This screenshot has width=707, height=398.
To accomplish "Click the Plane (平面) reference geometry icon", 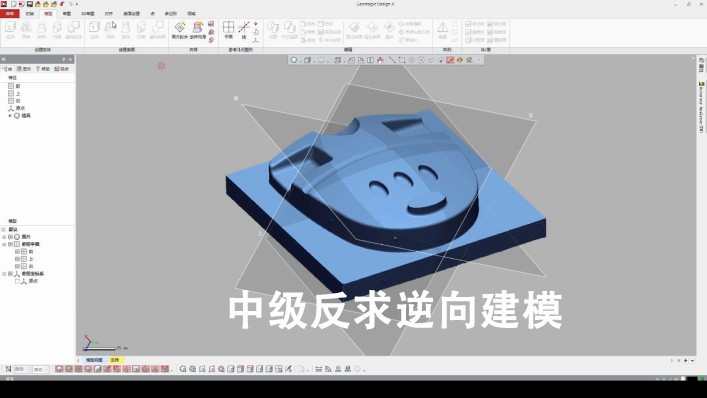I will [229, 30].
